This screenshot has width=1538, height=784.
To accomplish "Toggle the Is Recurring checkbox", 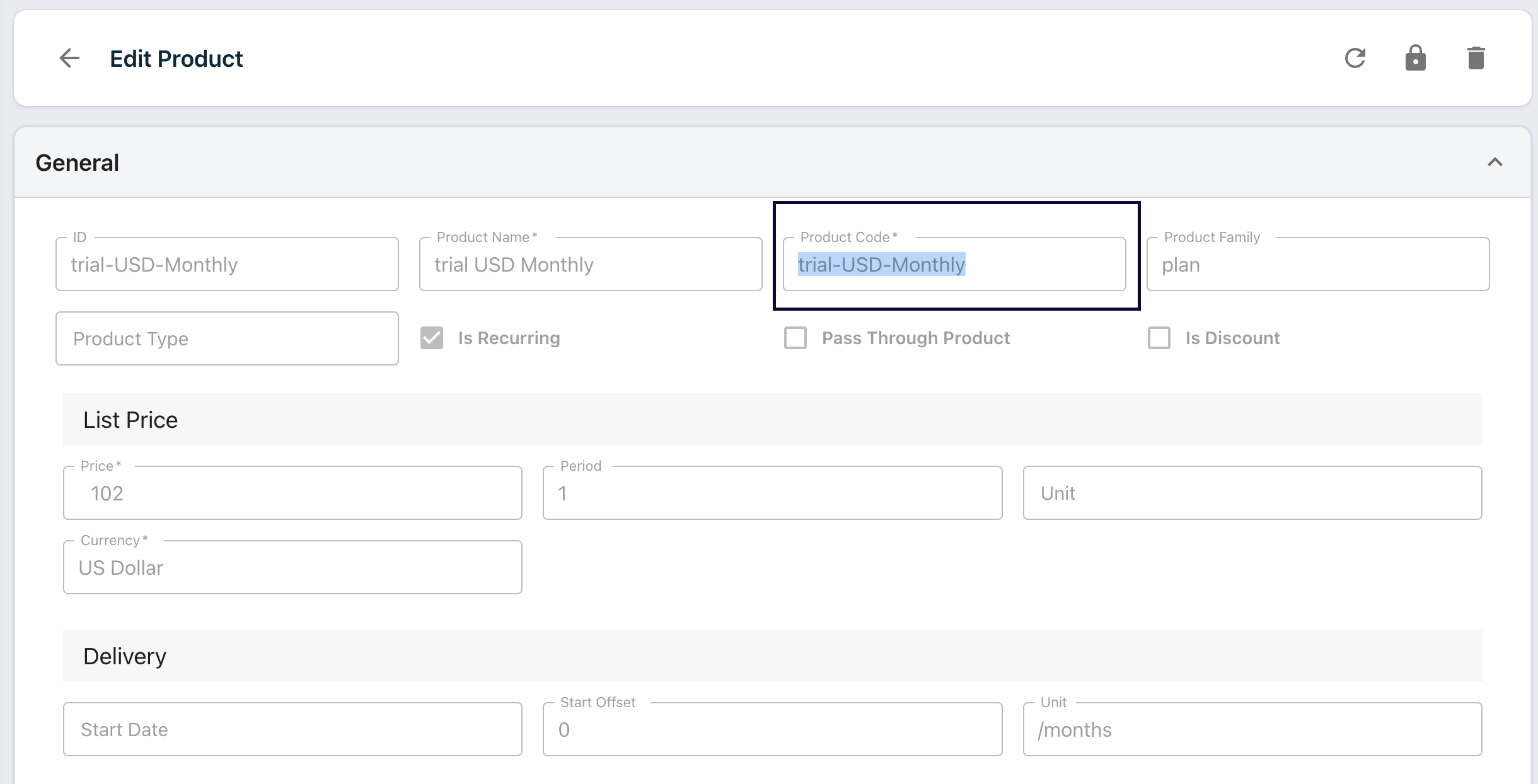I will coord(432,338).
